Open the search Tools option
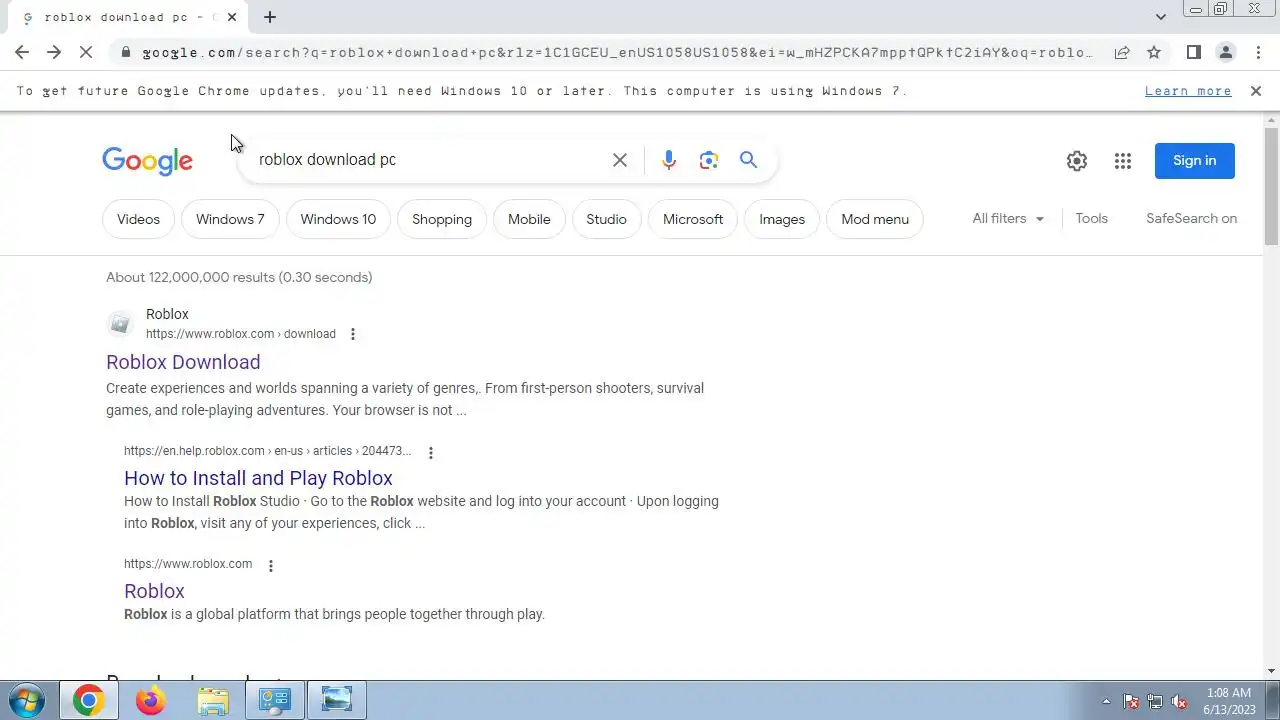Viewport: 1280px width, 720px height. point(1091,218)
